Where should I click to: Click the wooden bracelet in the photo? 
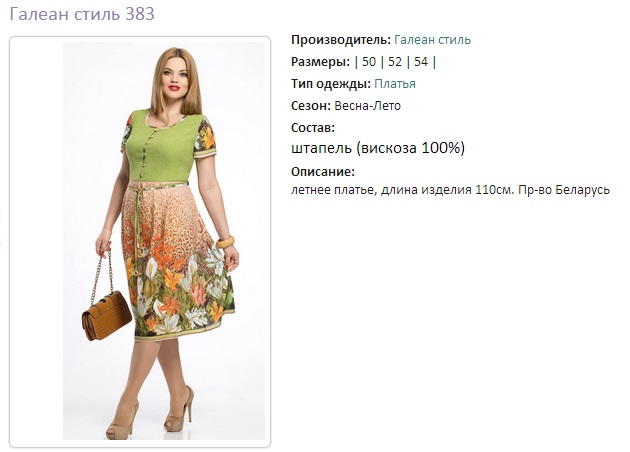(225, 242)
